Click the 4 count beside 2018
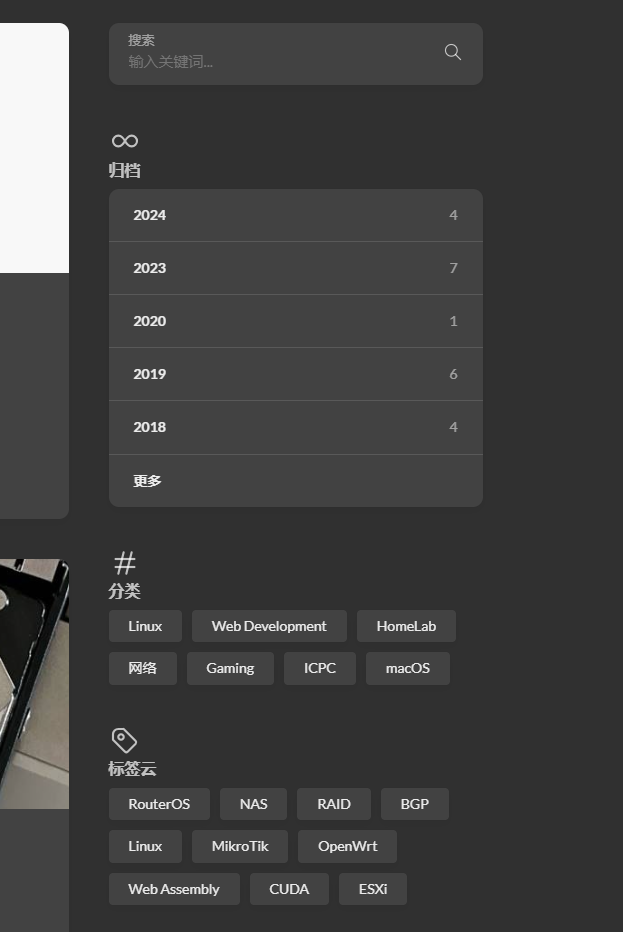 point(454,427)
